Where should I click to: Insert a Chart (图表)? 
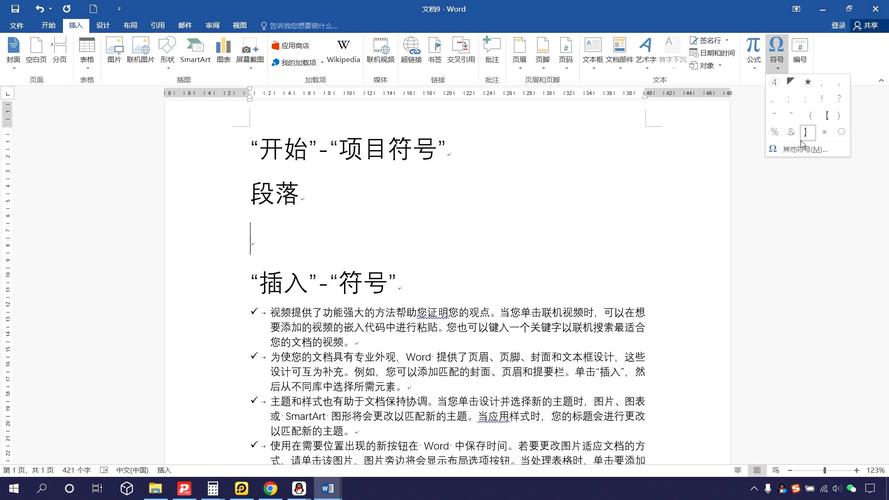point(223,51)
